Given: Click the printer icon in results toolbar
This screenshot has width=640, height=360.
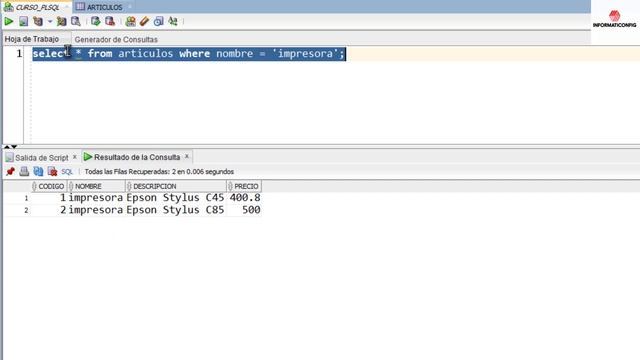Looking at the screenshot, I should pyautogui.click(x=24, y=171).
